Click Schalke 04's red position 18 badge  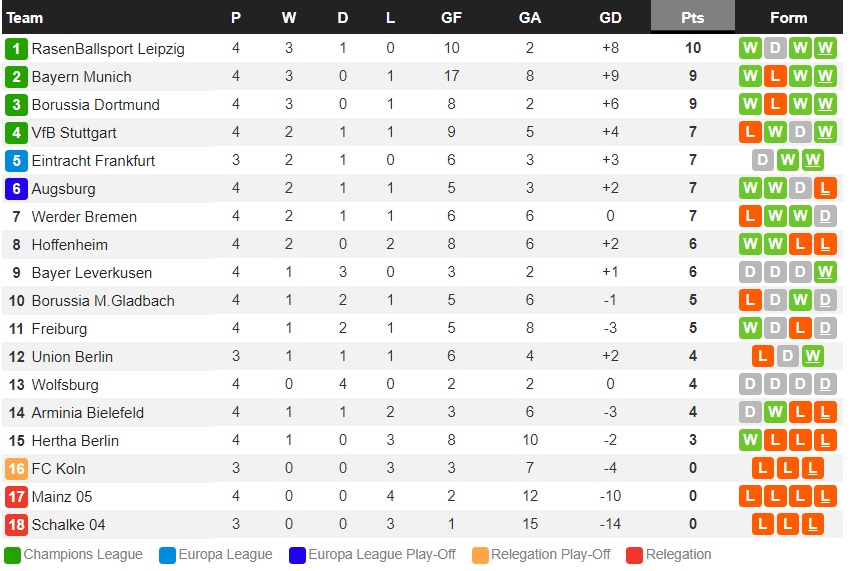[x=16, y=524]
